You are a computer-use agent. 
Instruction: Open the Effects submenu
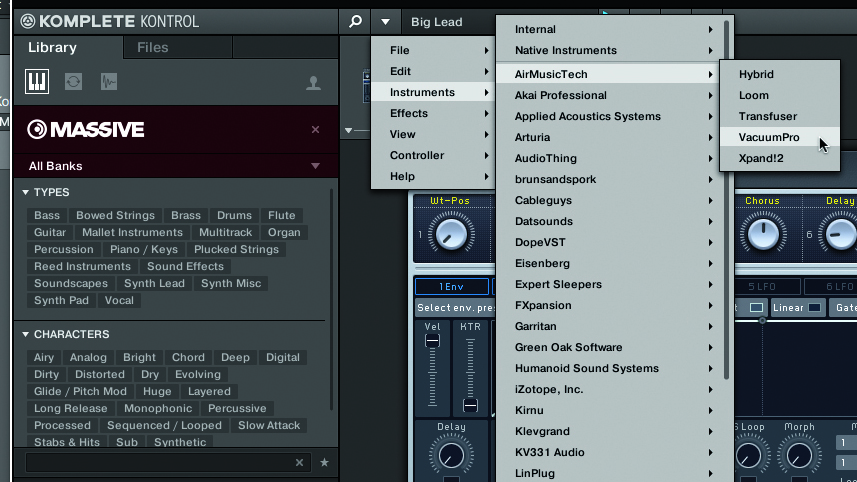pyautogui.click(x=434, y=113)
